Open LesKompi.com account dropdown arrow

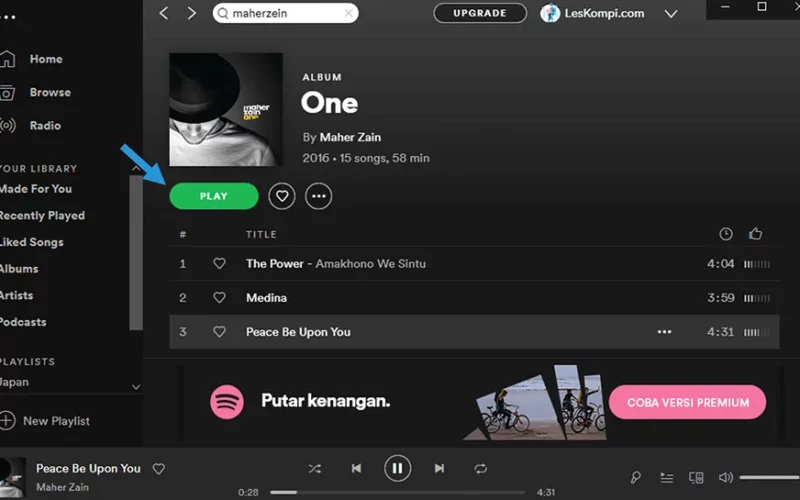click(671, 14)
